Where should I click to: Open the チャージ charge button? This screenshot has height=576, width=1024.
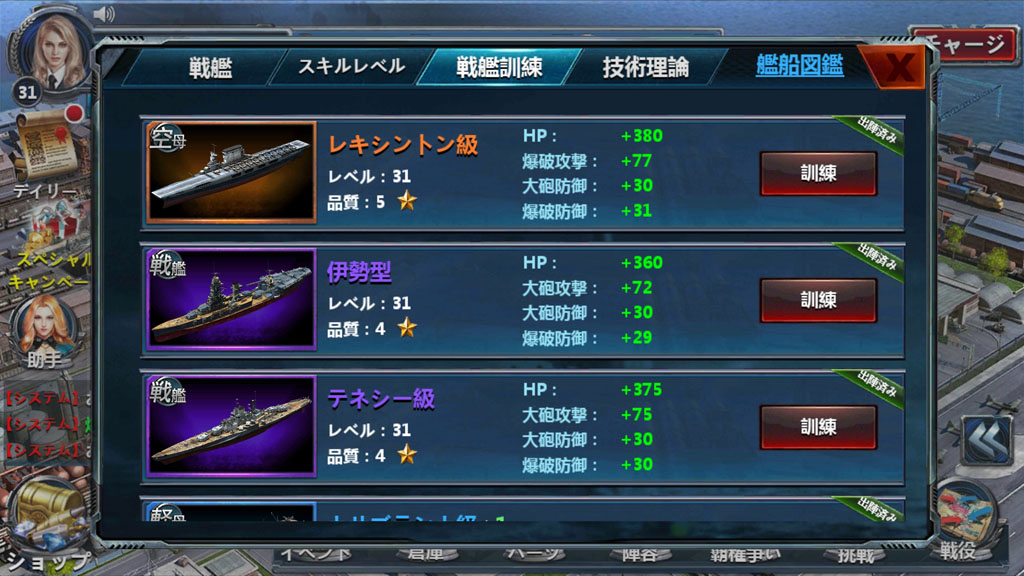coord(965,44)
